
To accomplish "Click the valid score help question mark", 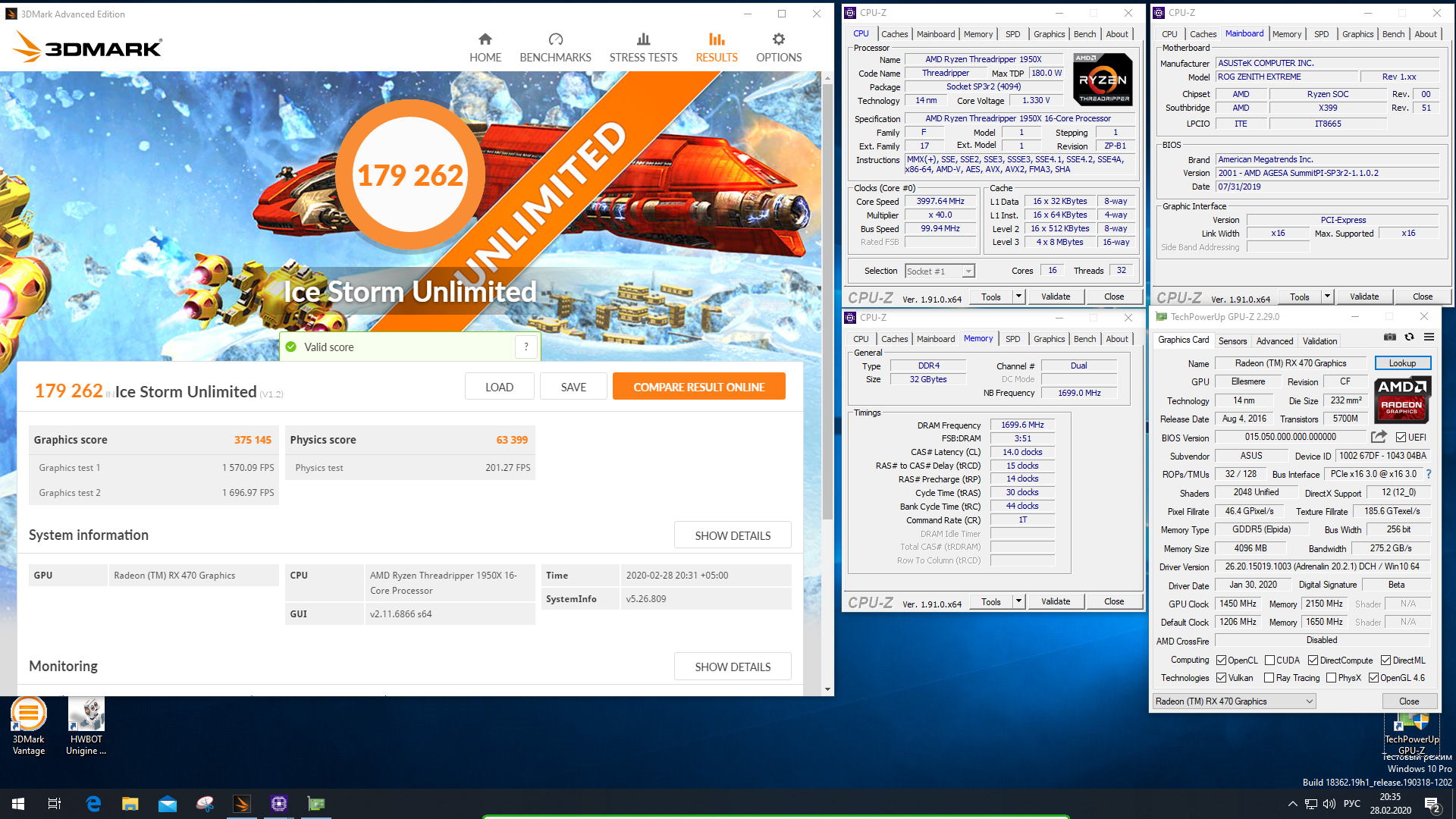I will click(526, 347).
